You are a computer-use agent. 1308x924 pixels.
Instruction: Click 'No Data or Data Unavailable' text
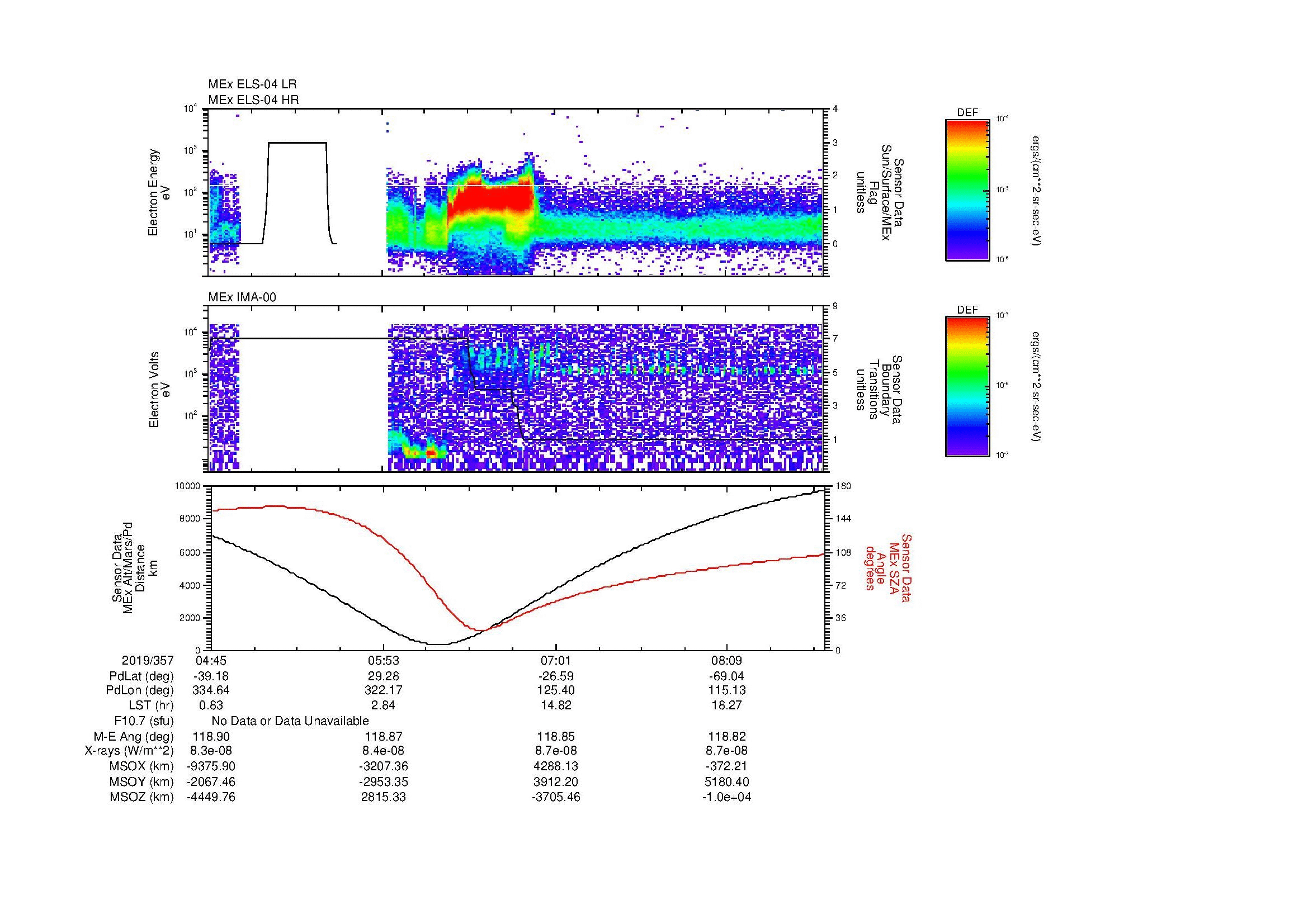290,721
